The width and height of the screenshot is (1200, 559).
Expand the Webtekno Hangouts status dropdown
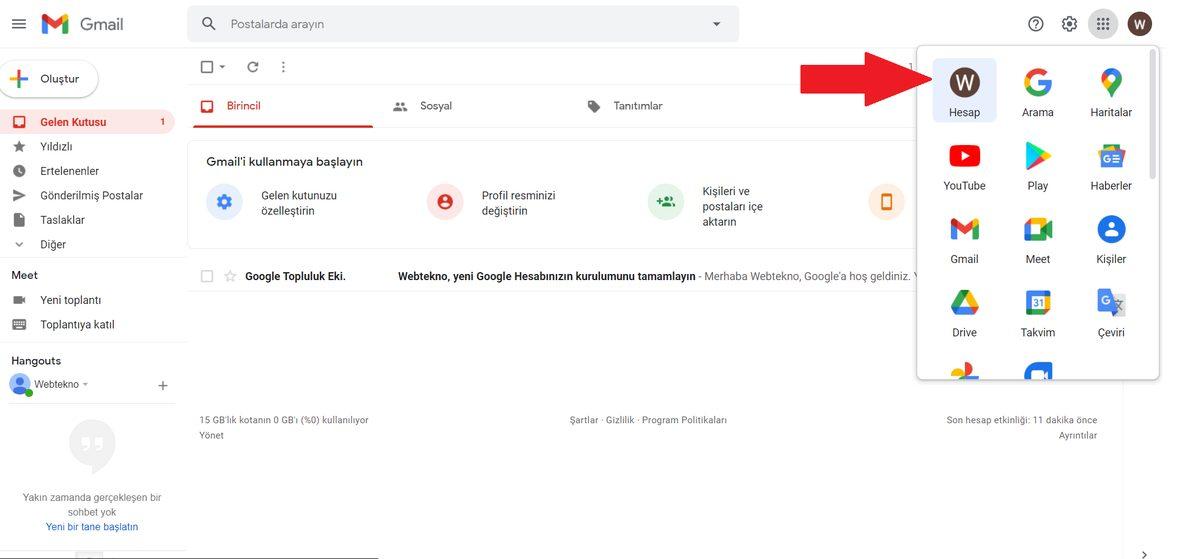[x=85, y=385]
